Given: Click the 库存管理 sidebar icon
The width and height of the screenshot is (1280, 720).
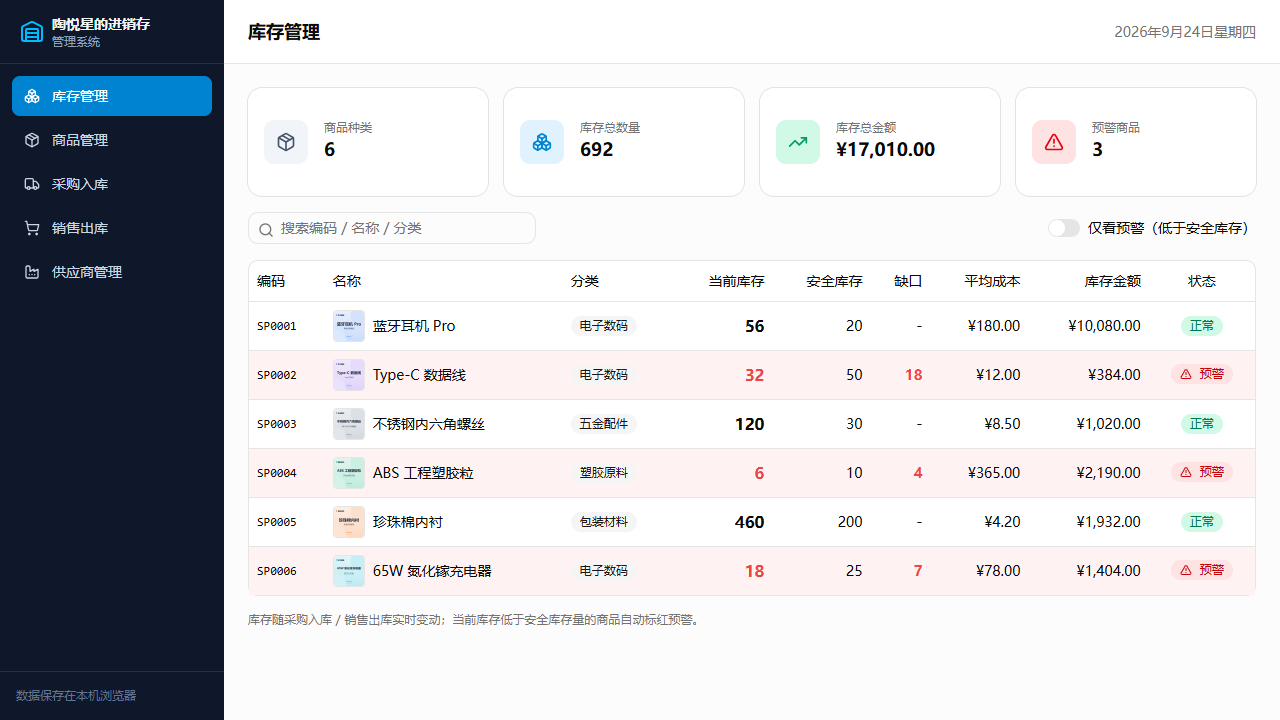Looking at the screenshot, I should (x=32, y=96).
